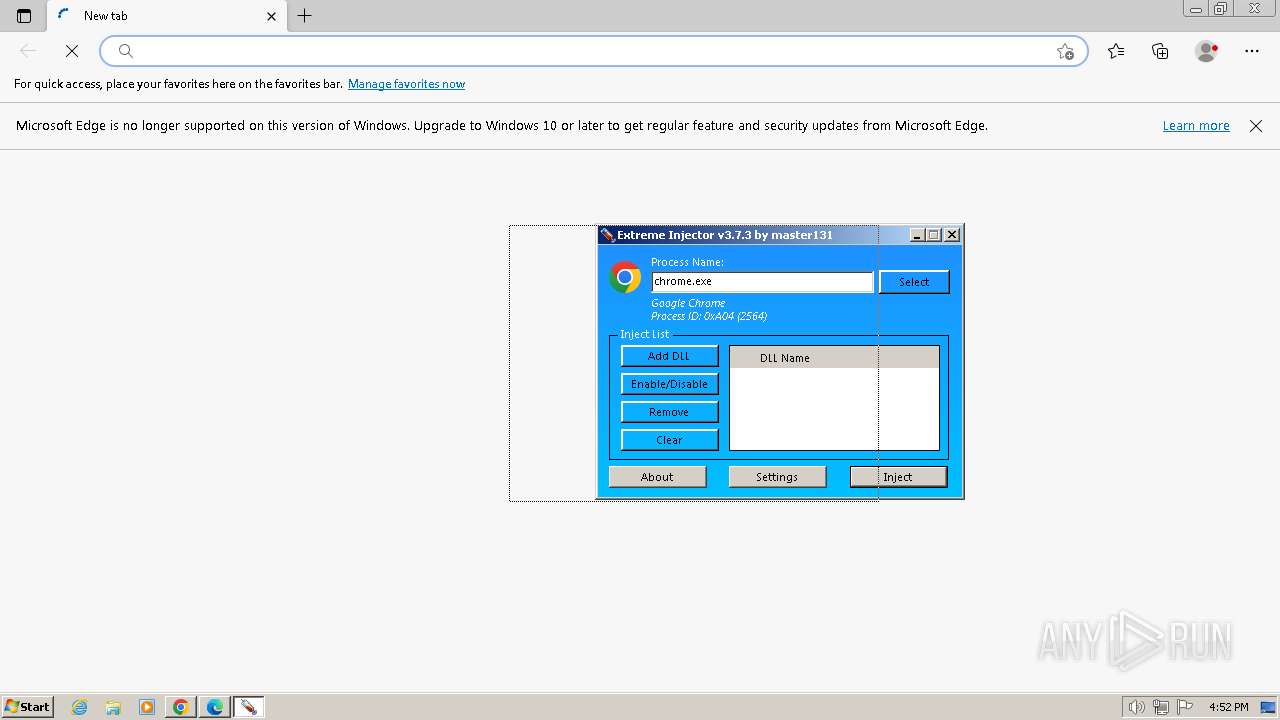
Task: Switch to Chrome in taskbar
Action: pyautogui.click(x=180, y=707)
